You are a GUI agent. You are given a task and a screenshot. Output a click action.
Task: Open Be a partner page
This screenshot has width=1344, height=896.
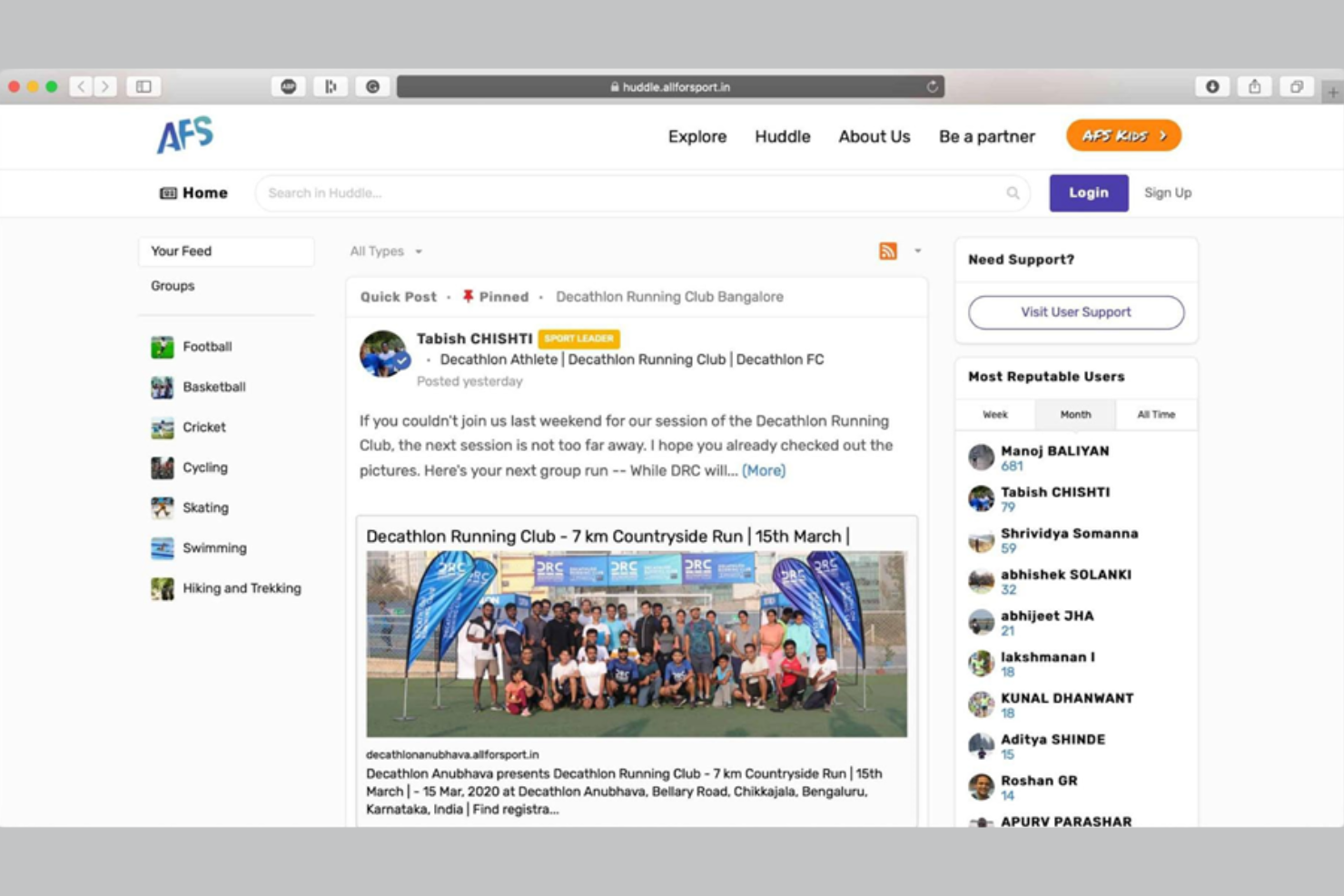point(987,136)
